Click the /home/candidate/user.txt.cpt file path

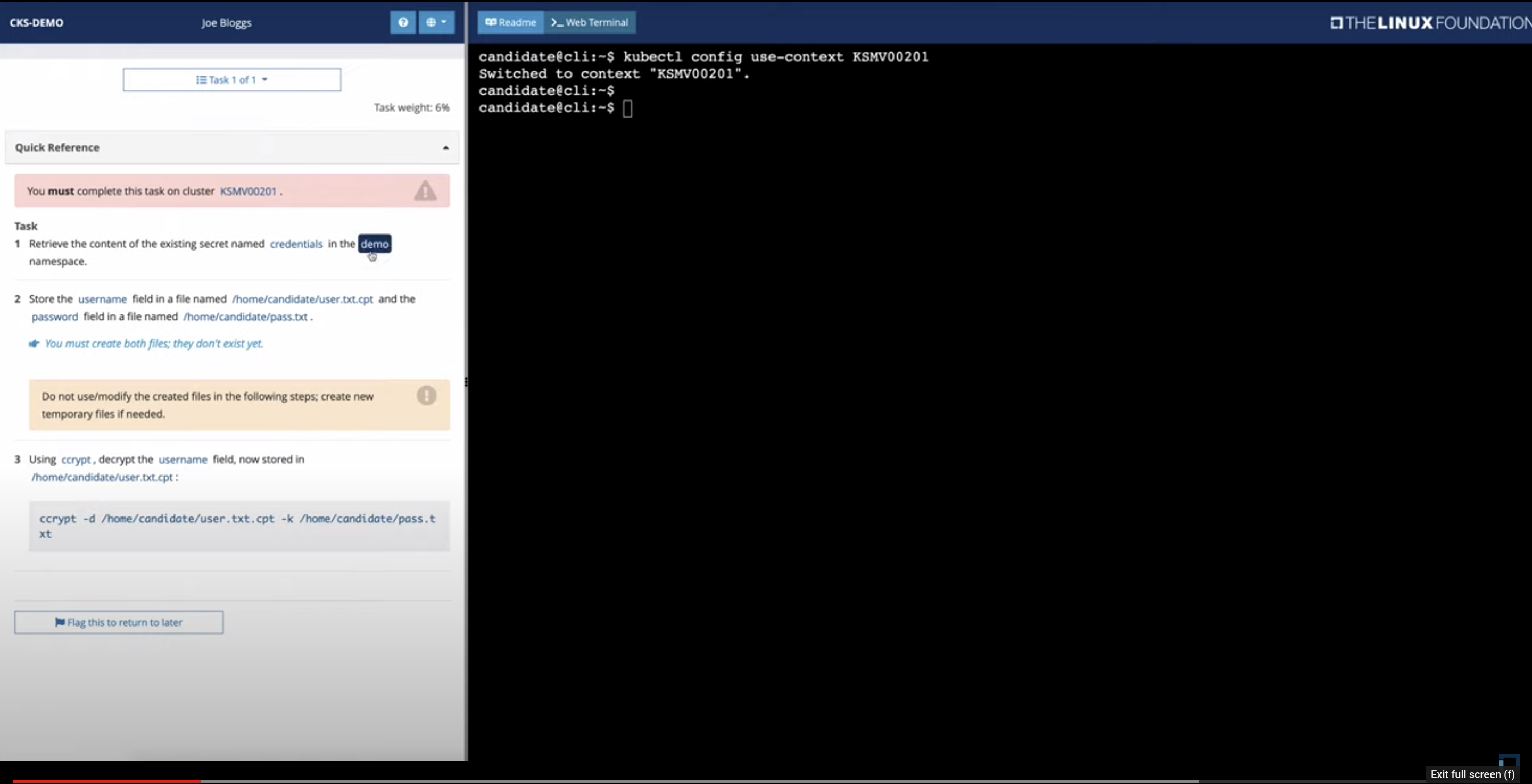[x=302, y=299]
